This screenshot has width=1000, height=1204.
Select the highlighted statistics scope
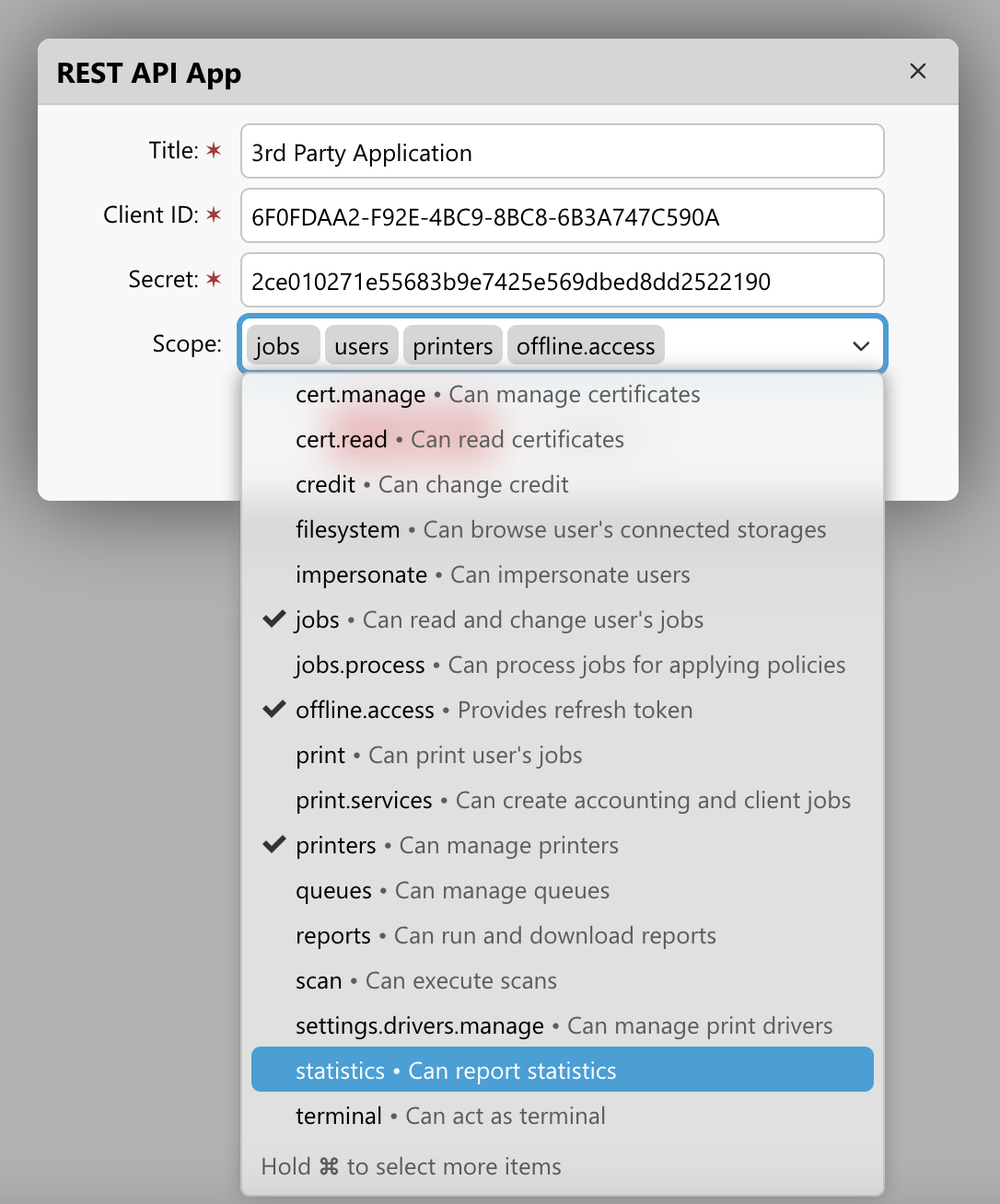562,1070
